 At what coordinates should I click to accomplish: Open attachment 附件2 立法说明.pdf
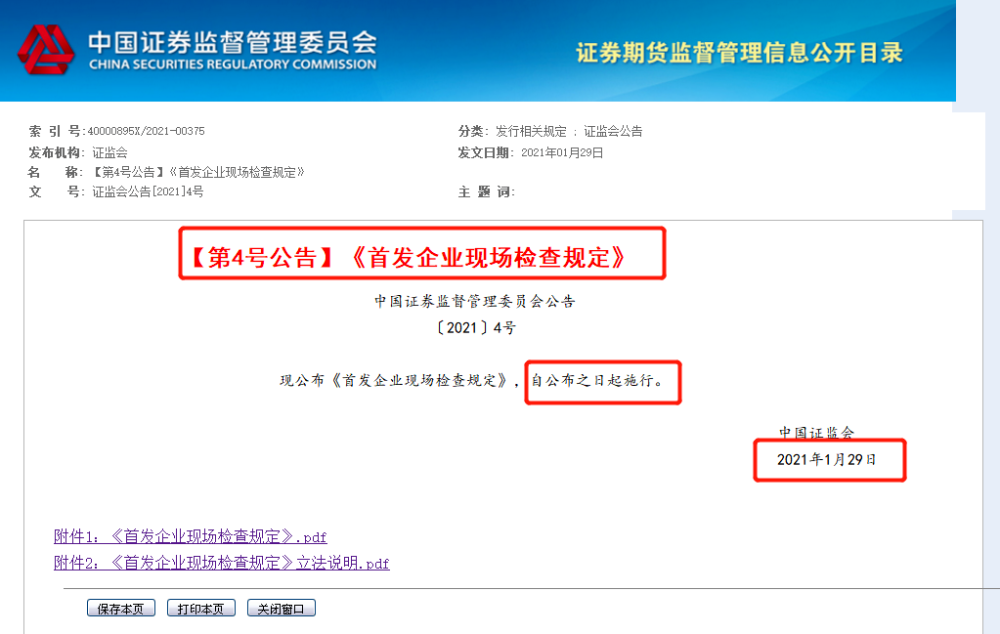click(x=221, y=563)
